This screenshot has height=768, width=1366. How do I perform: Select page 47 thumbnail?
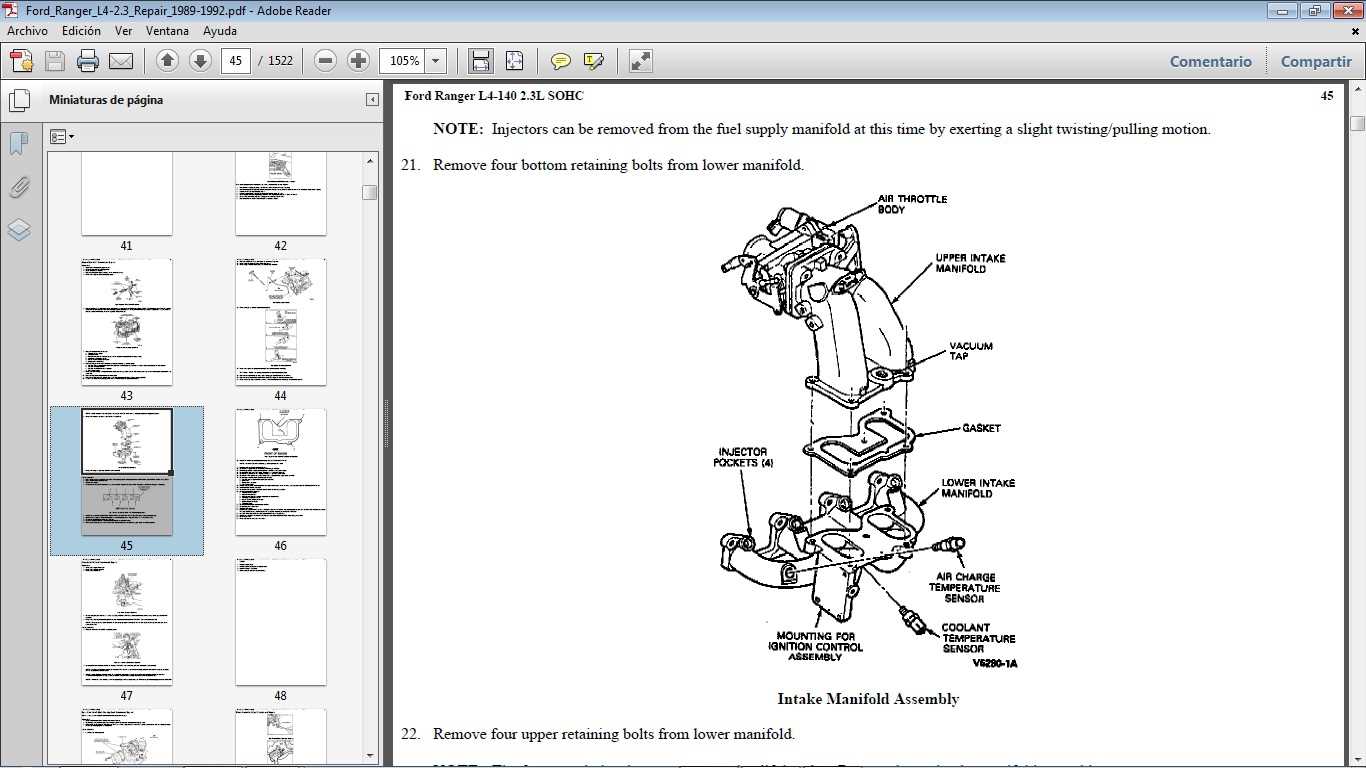[x=126, y=622]
